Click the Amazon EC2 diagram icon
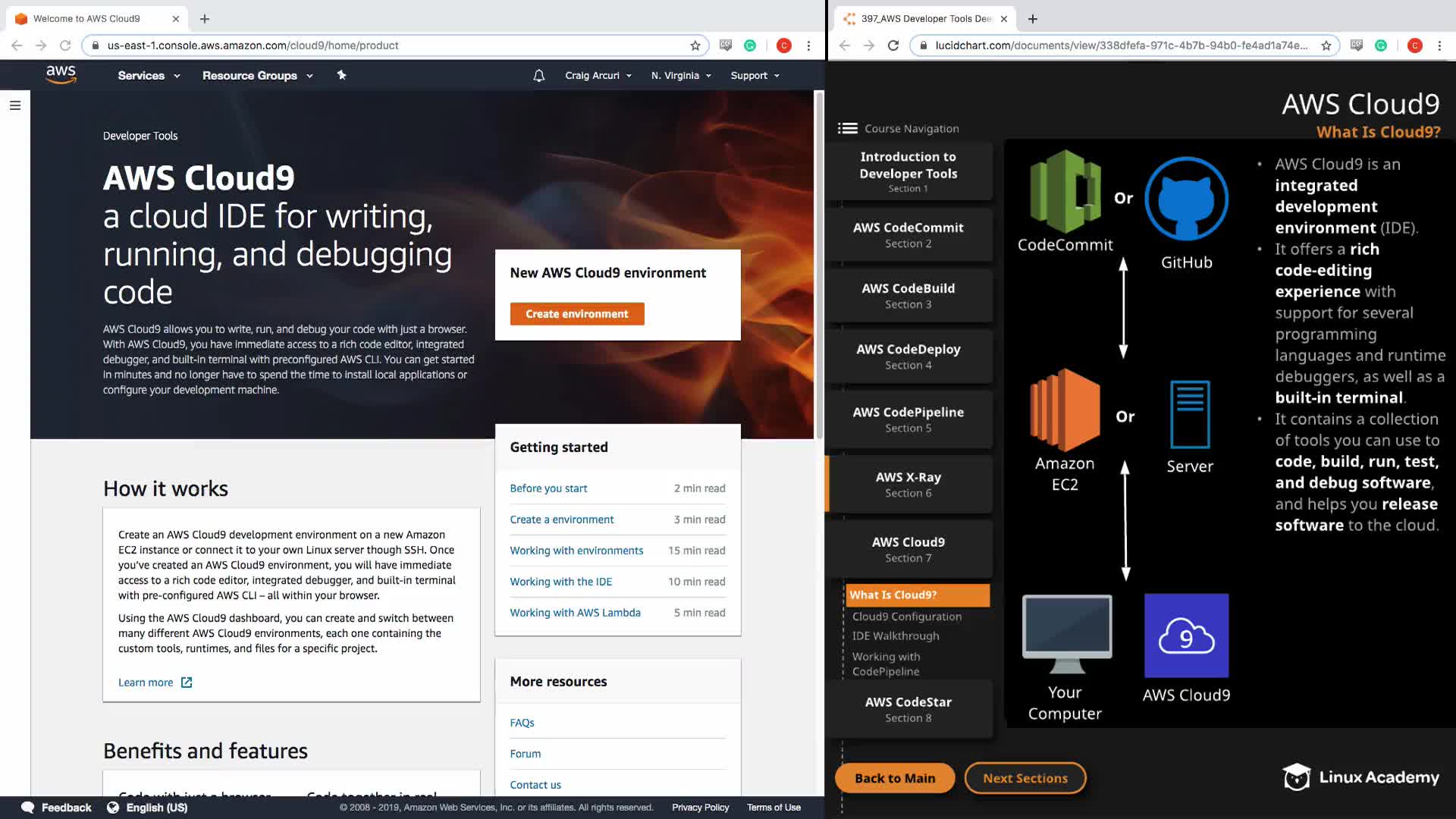 (1065, 409)
